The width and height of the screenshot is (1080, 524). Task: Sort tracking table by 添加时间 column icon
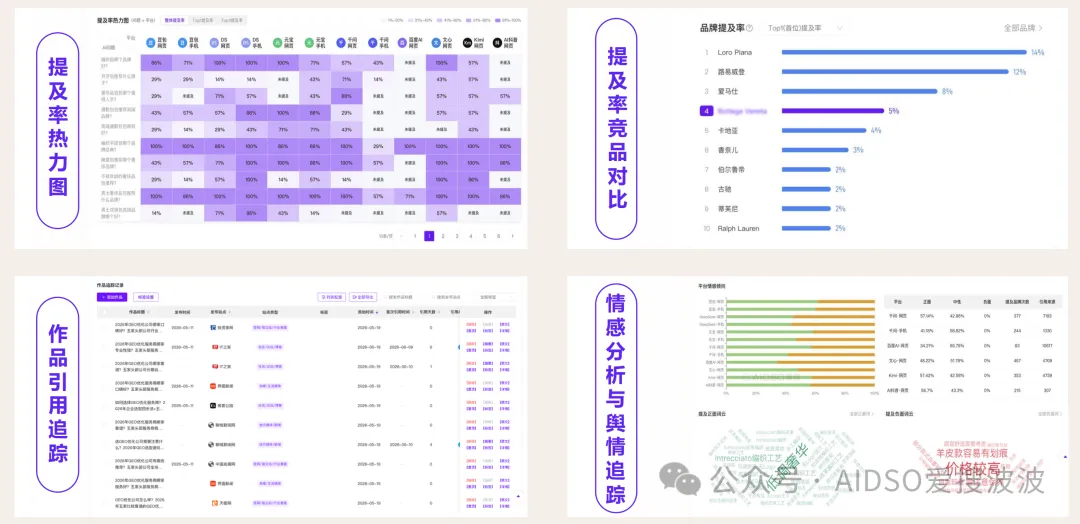[377, 312]
